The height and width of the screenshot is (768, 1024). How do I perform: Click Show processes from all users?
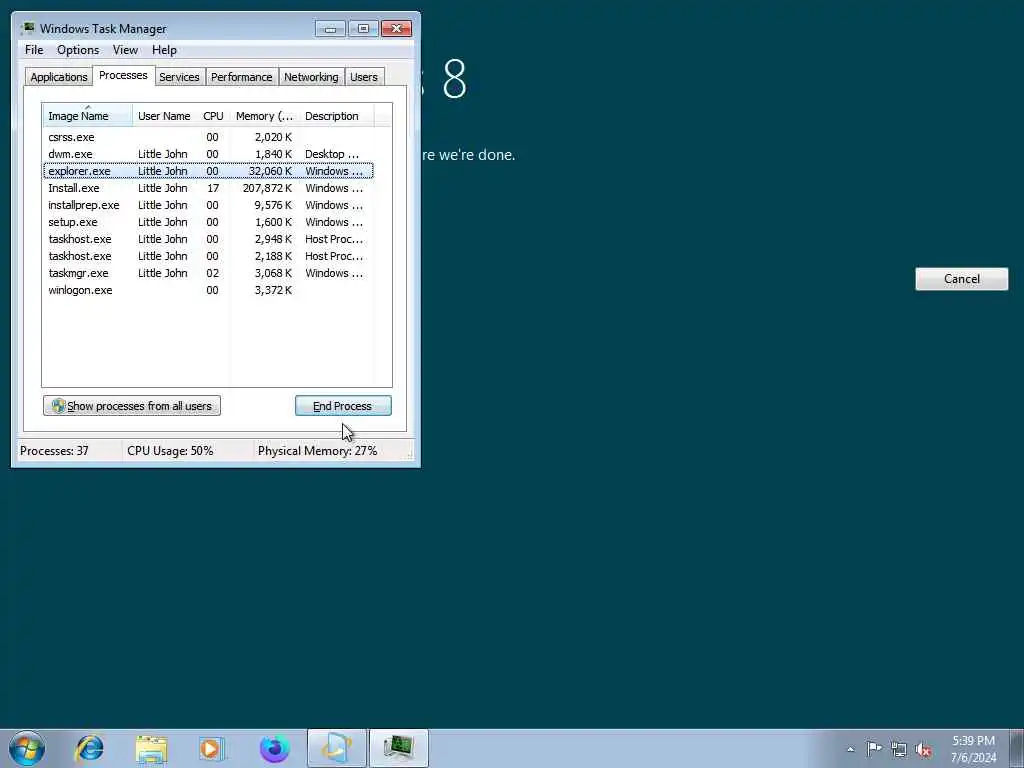(x=132, y=406)
